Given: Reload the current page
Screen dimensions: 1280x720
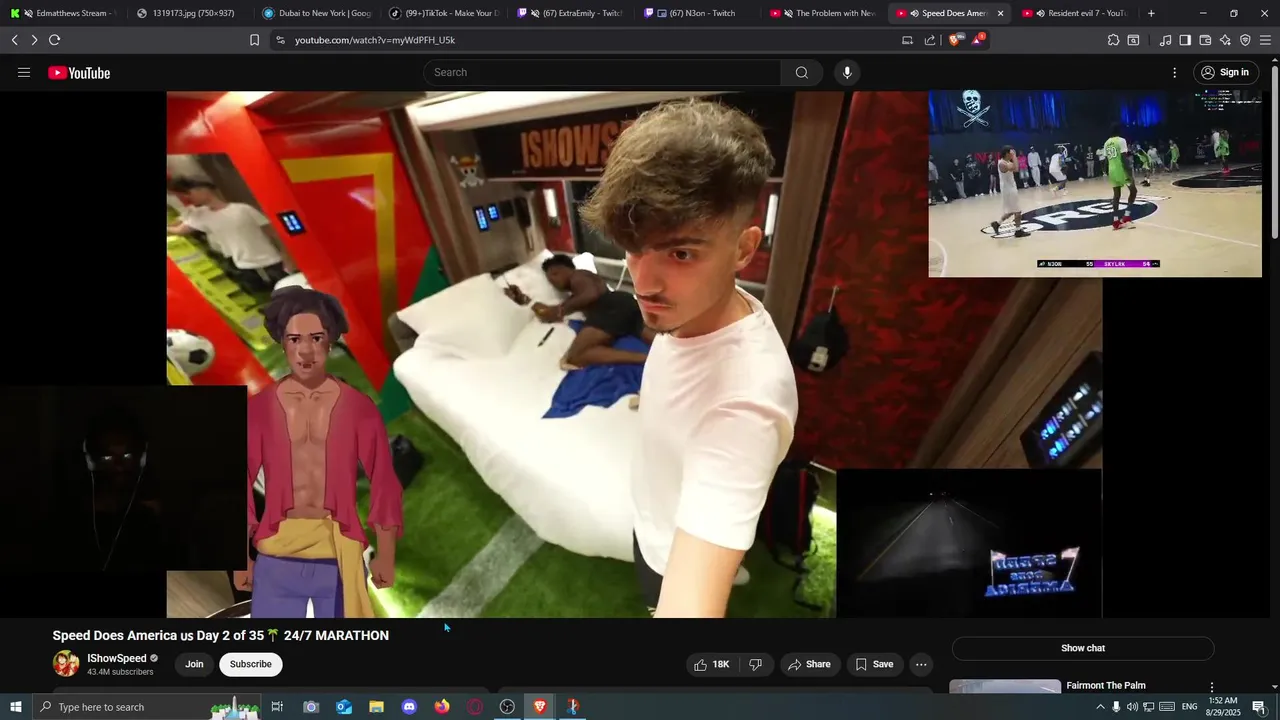Looking at the screenshot, I should (x=54, y=40).
